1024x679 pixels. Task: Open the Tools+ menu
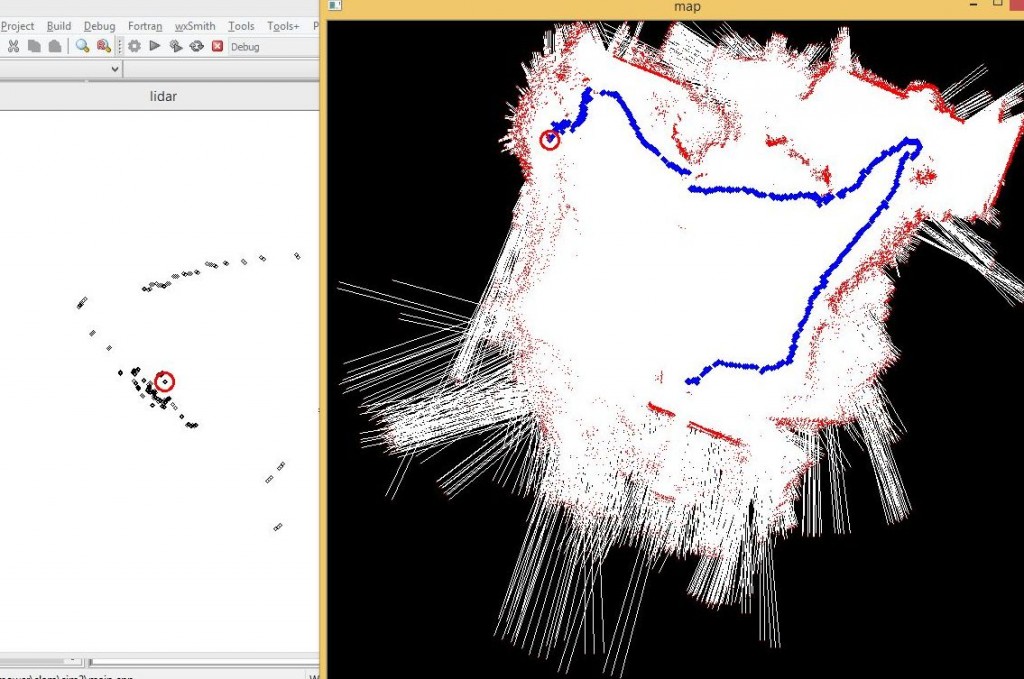(x=283, y=26)
